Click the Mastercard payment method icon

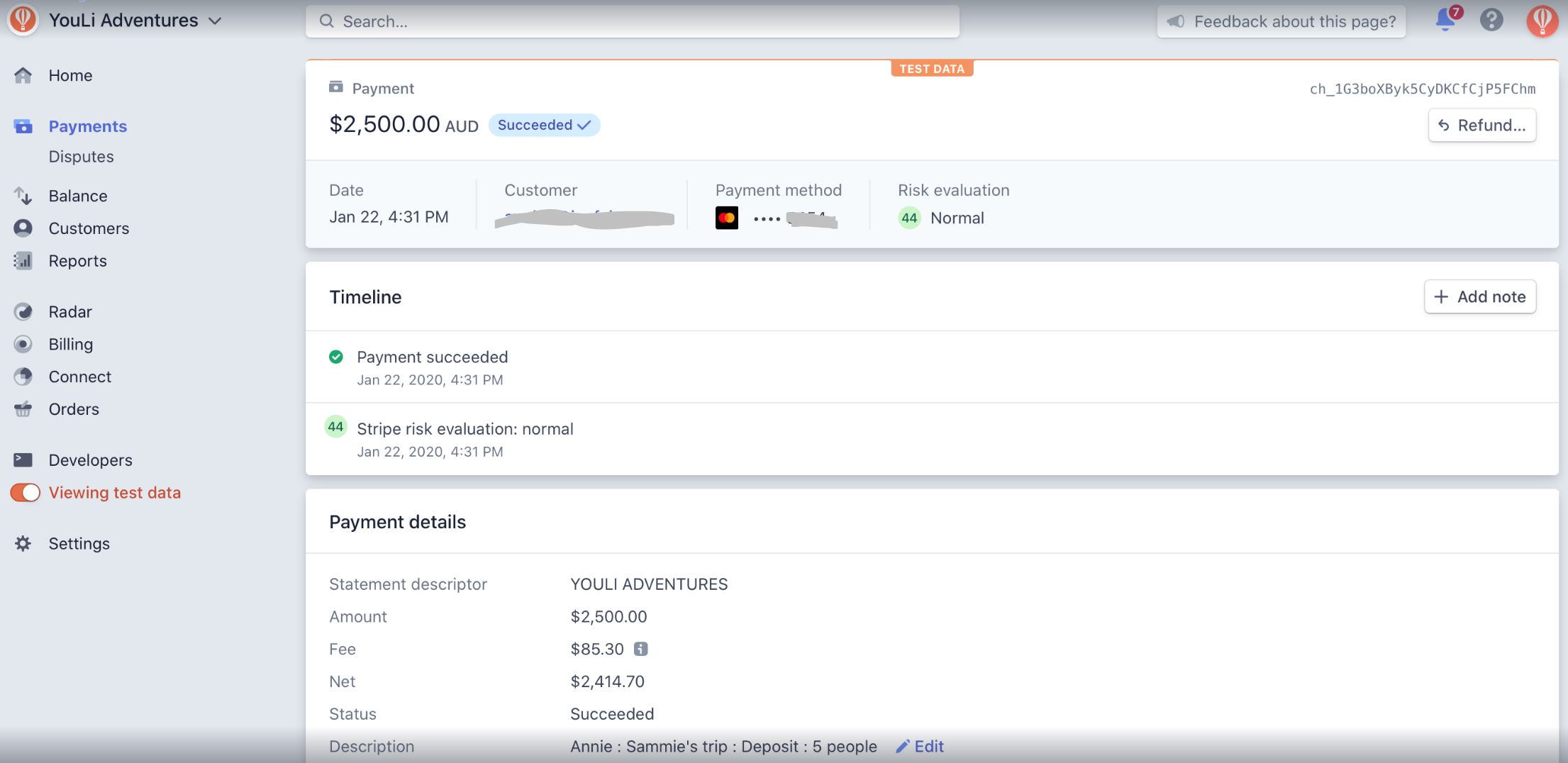pyautogui.click(x=727, y=218)
